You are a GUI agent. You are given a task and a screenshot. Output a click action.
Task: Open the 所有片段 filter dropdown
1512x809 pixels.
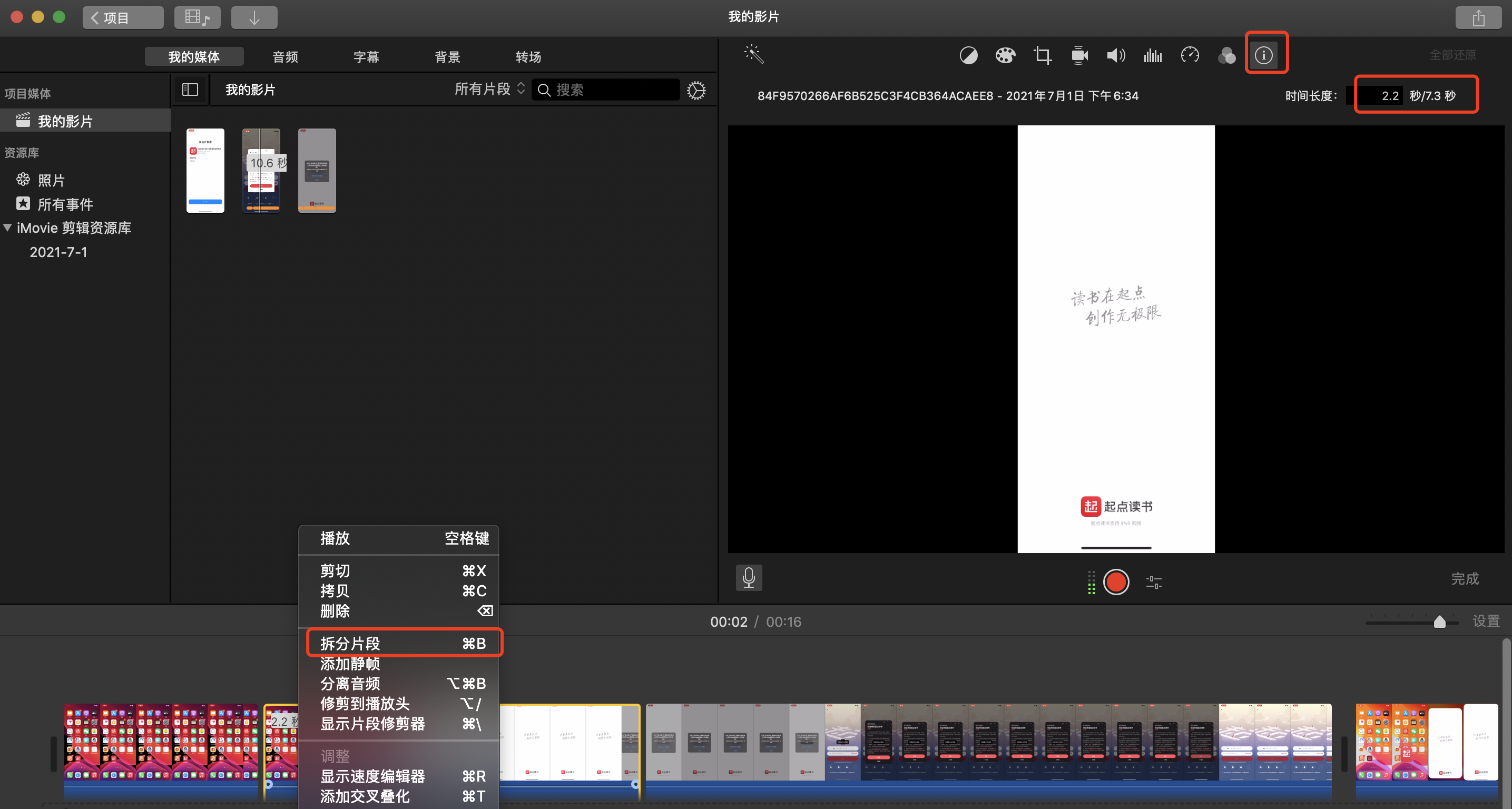tap(489, 89)
